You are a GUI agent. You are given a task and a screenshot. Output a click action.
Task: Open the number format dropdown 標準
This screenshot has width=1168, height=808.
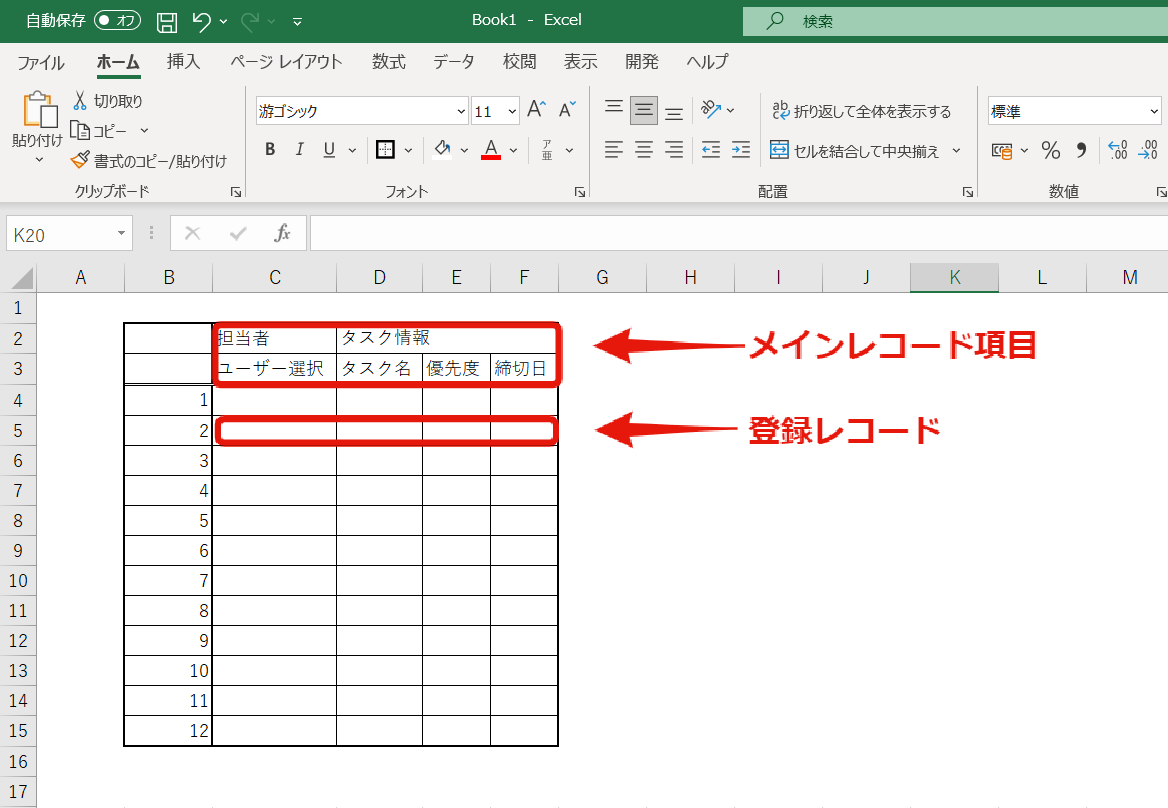click(x=1154, y=111)
